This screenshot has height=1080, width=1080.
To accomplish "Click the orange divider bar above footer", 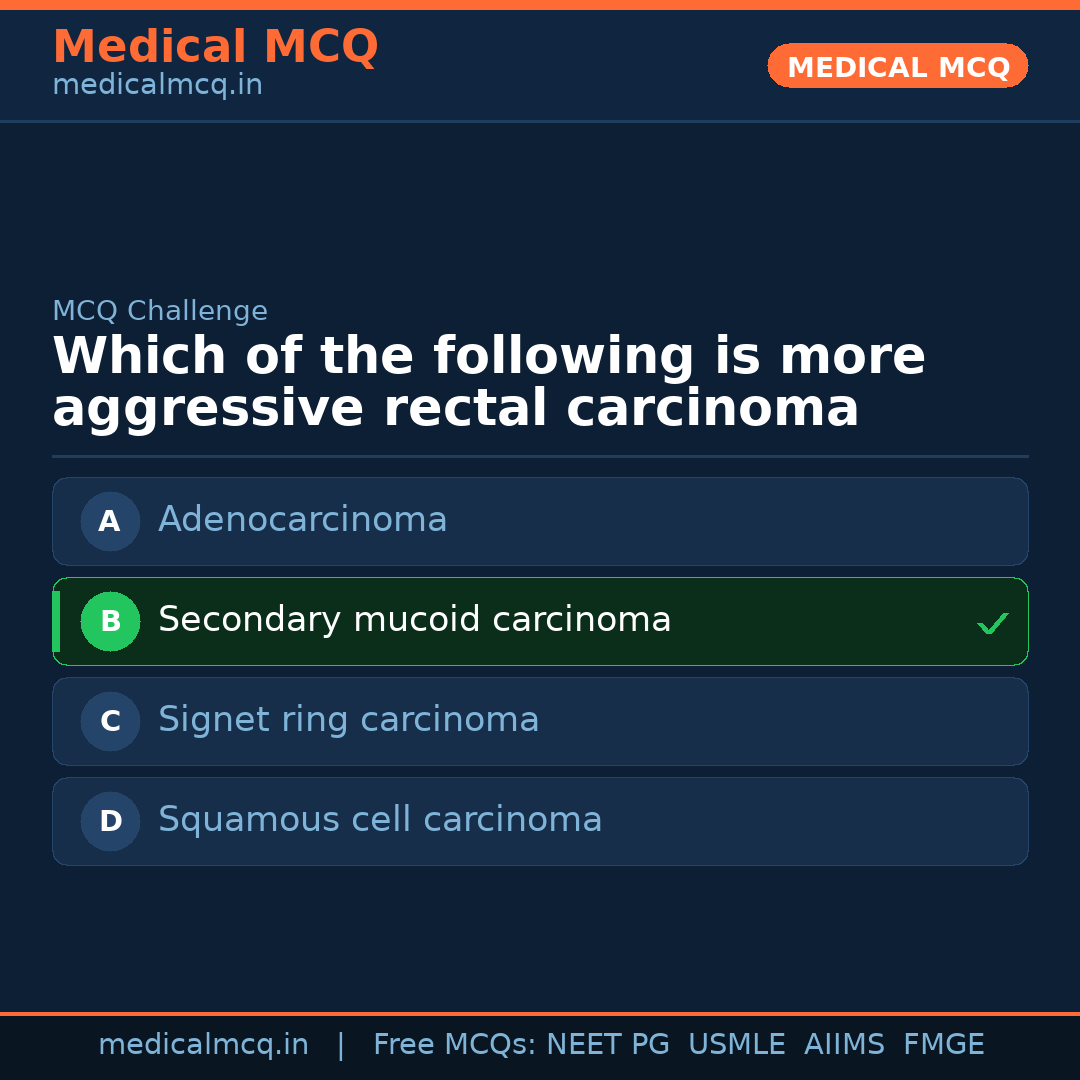I will pos(540,1012).
